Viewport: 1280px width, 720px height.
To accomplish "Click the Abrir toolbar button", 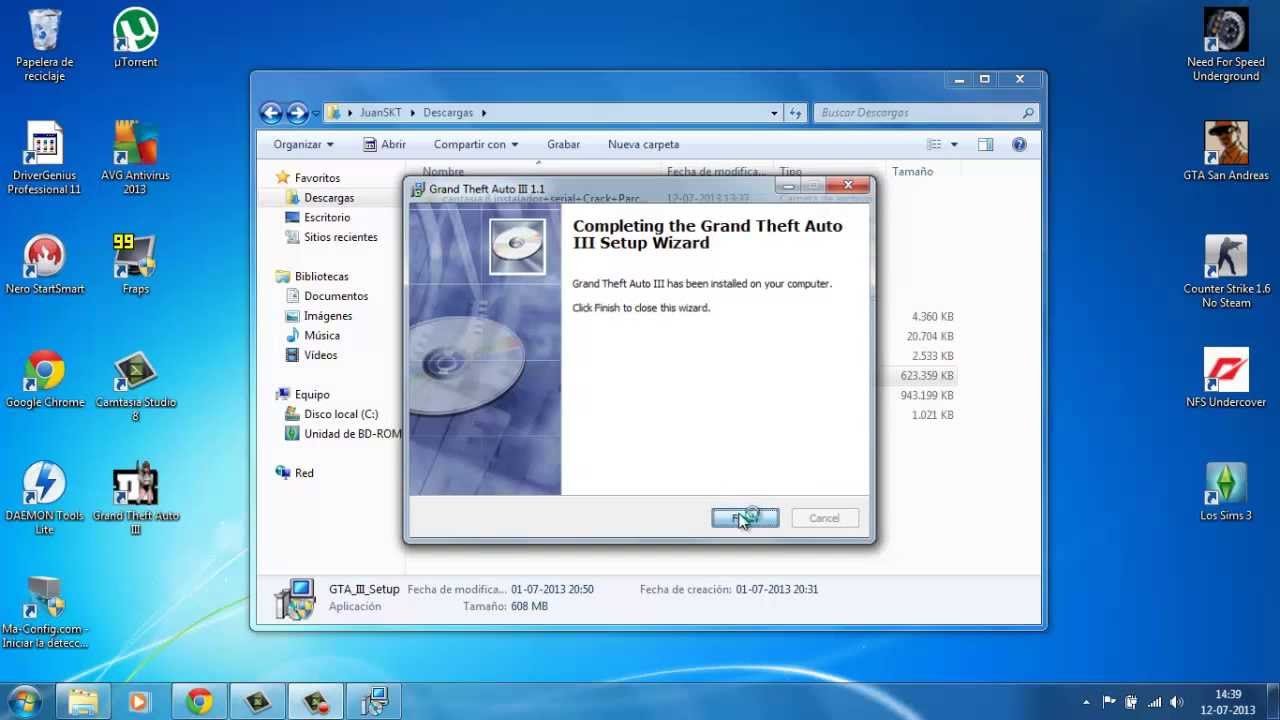I will click(x=384, y=144).
